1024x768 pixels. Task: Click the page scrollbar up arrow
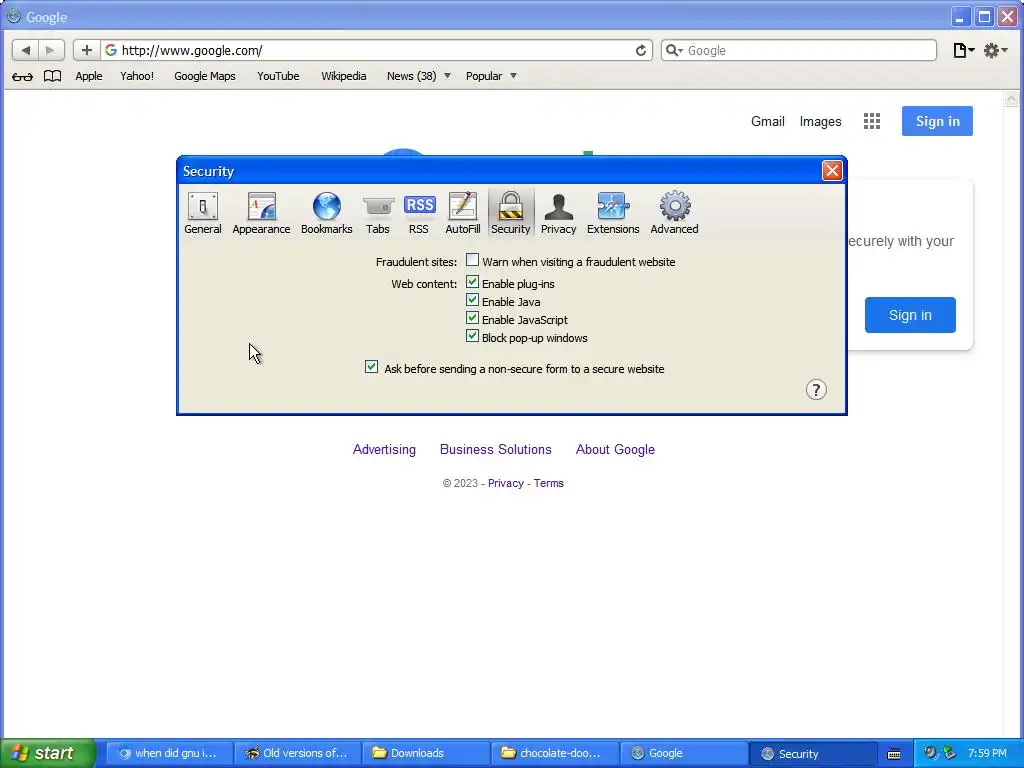[1011, 99]
